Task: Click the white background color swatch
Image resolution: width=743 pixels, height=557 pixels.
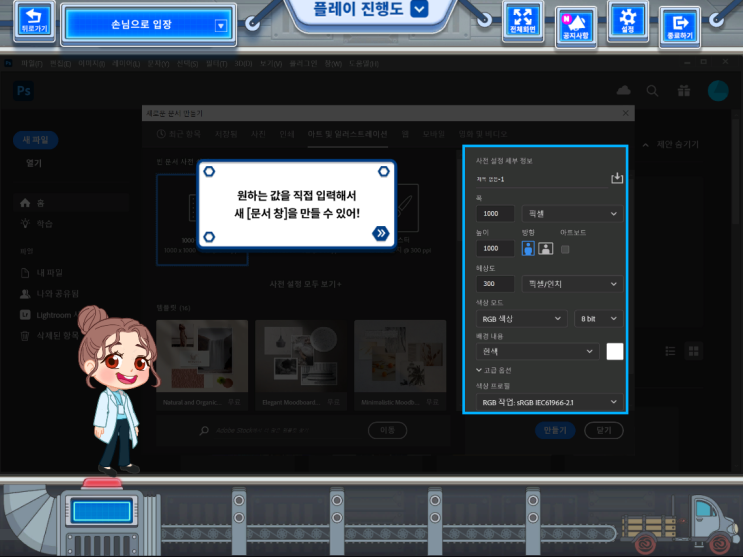Action: [615, 351]
